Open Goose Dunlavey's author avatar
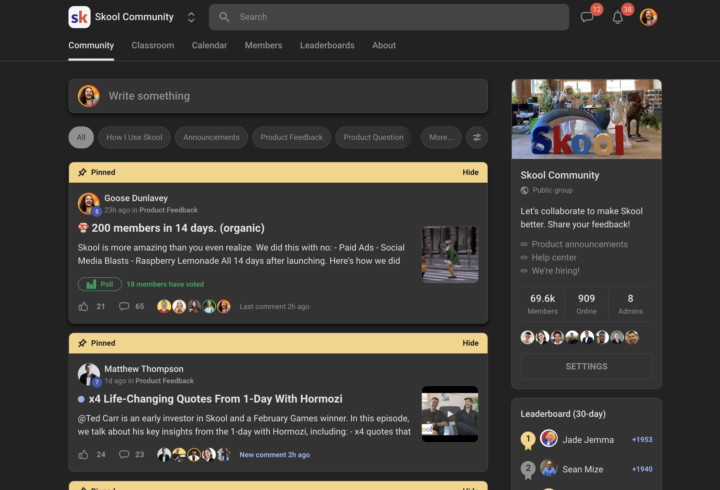This screenshot has height=490, width=720. pos(89,203)
